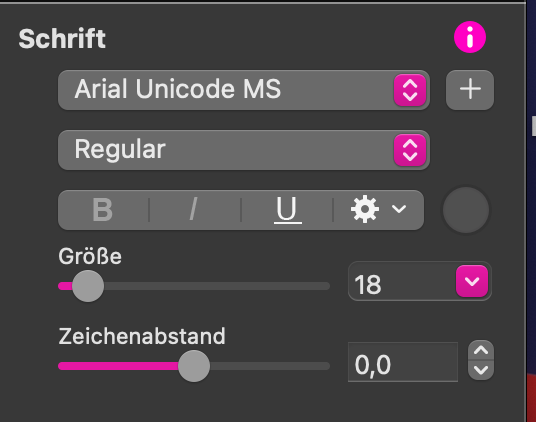Click the Zeichenabstand slider knob

194,366
